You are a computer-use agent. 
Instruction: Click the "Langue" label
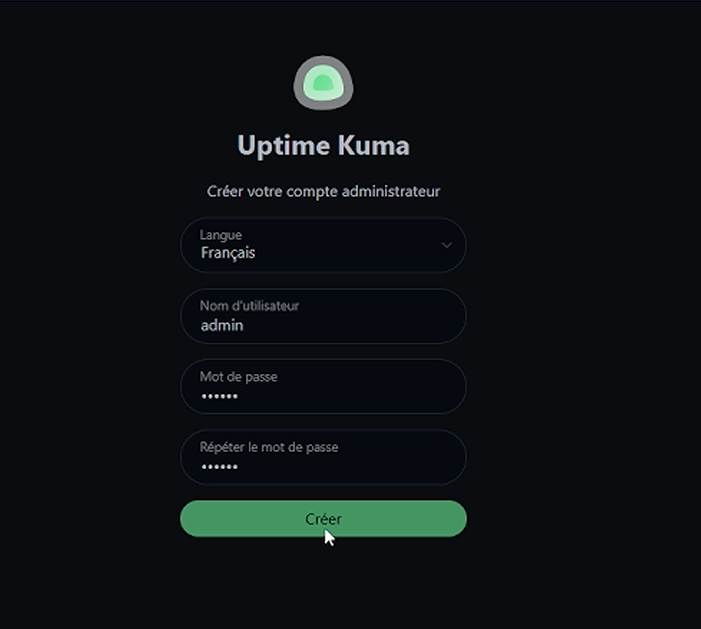[220, 235]
